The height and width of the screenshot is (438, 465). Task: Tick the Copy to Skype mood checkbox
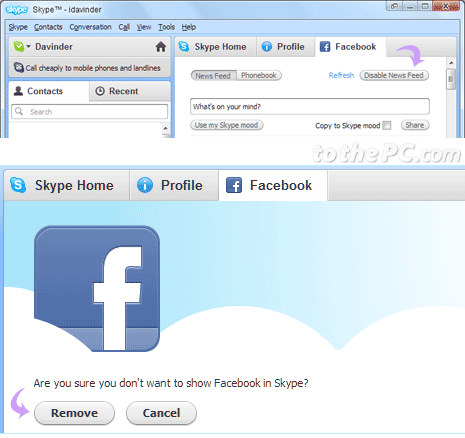point(387,125)
